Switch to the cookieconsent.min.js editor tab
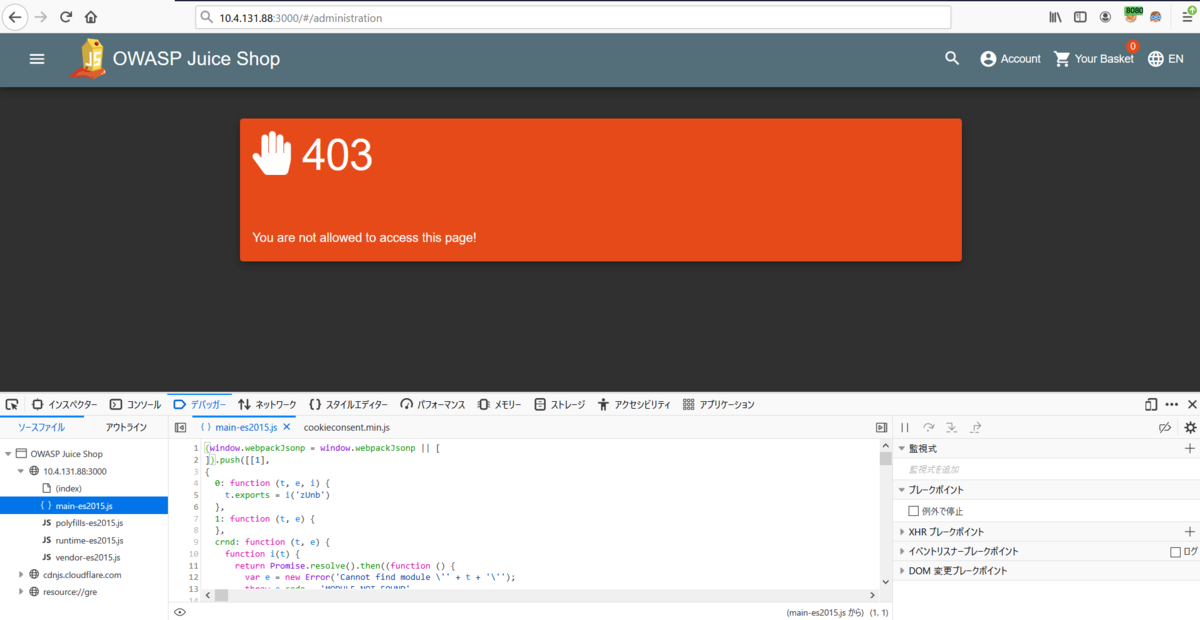This screenshot has height=620, width=1200. 347,427
